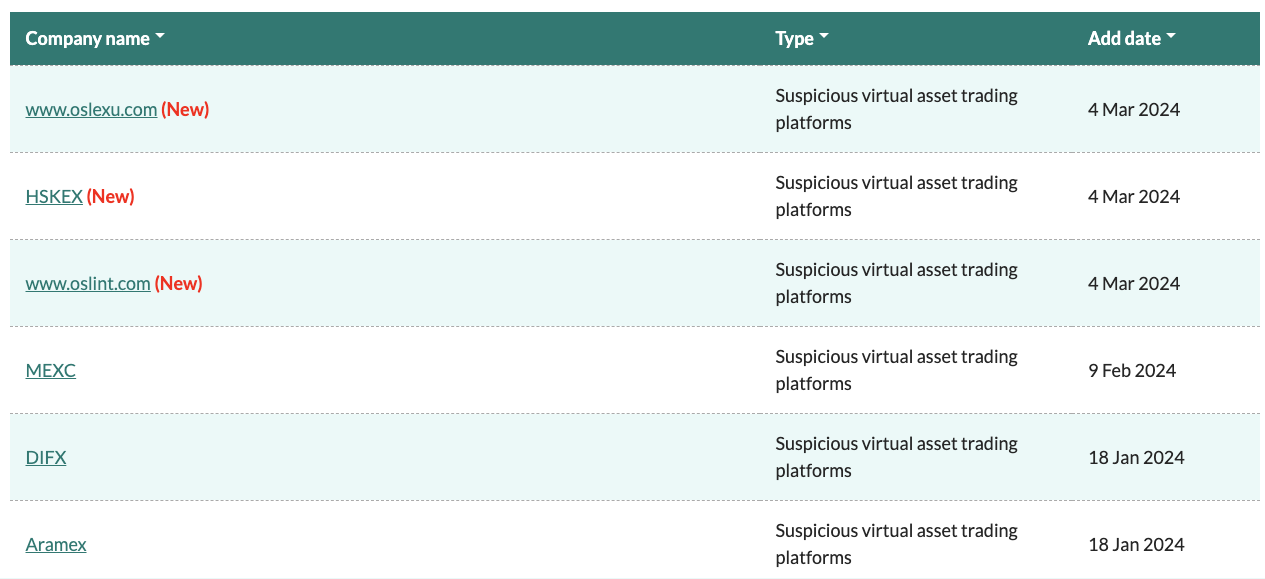This screenshot has height=579, width=1265.
Task: Click the type description in the Aramex row
Action: (x=896, y=544)
